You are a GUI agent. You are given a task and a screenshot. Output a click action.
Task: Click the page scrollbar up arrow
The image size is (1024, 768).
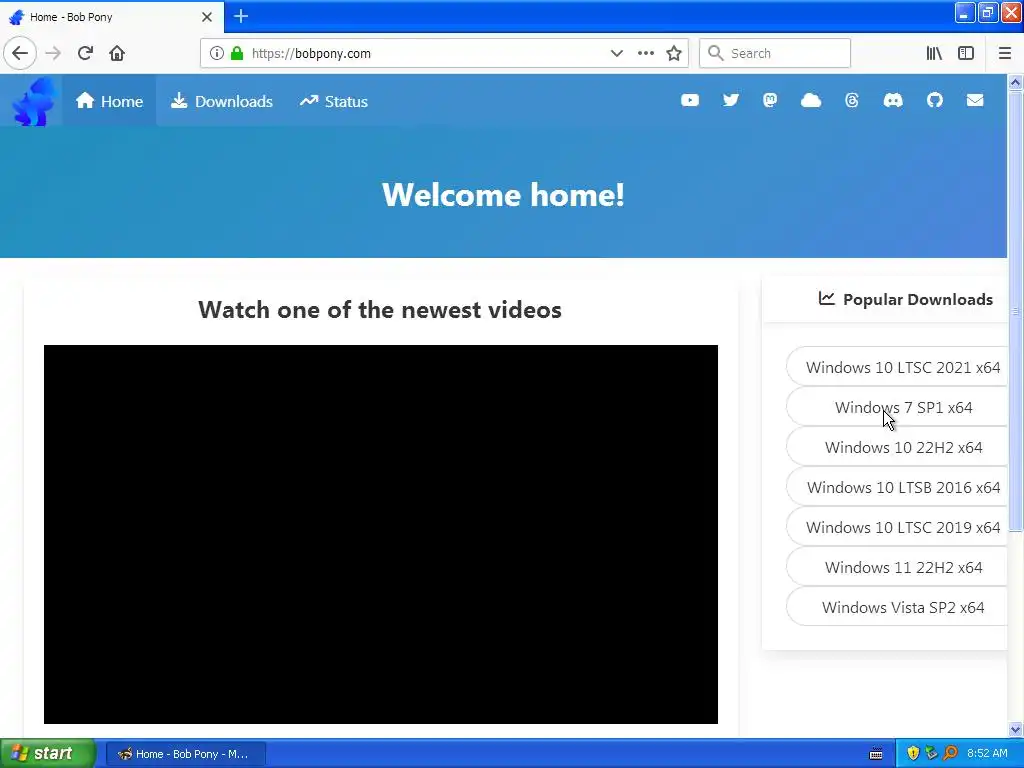click(1015, 82)
